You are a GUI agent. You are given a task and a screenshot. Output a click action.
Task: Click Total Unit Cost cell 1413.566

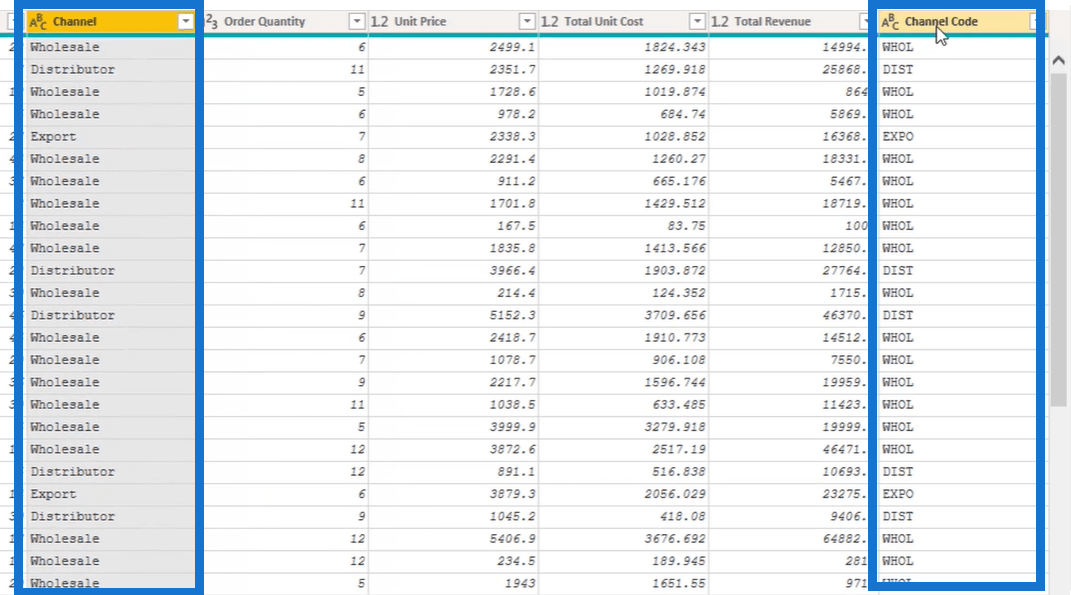624,248
